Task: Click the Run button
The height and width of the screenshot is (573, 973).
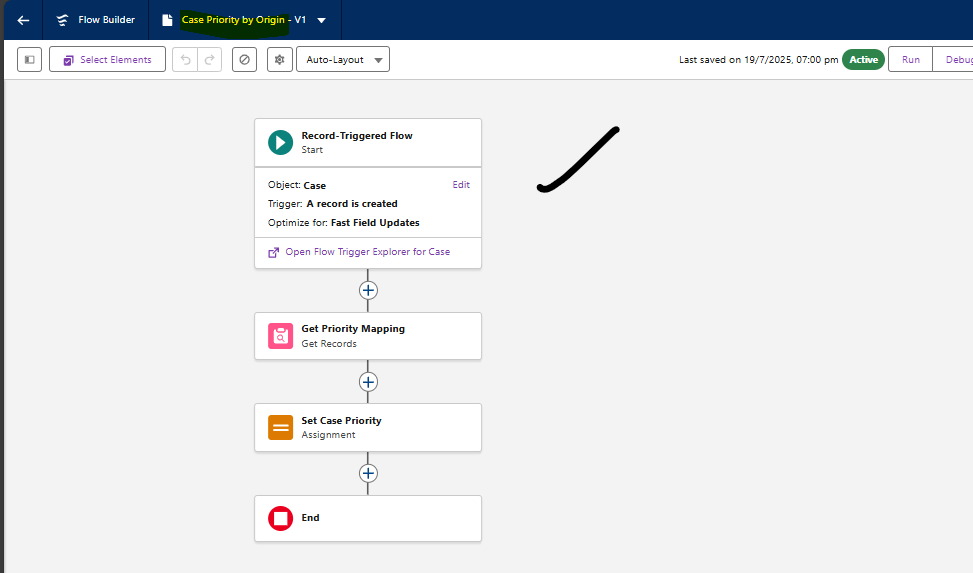Action: (x=910, y=60)
